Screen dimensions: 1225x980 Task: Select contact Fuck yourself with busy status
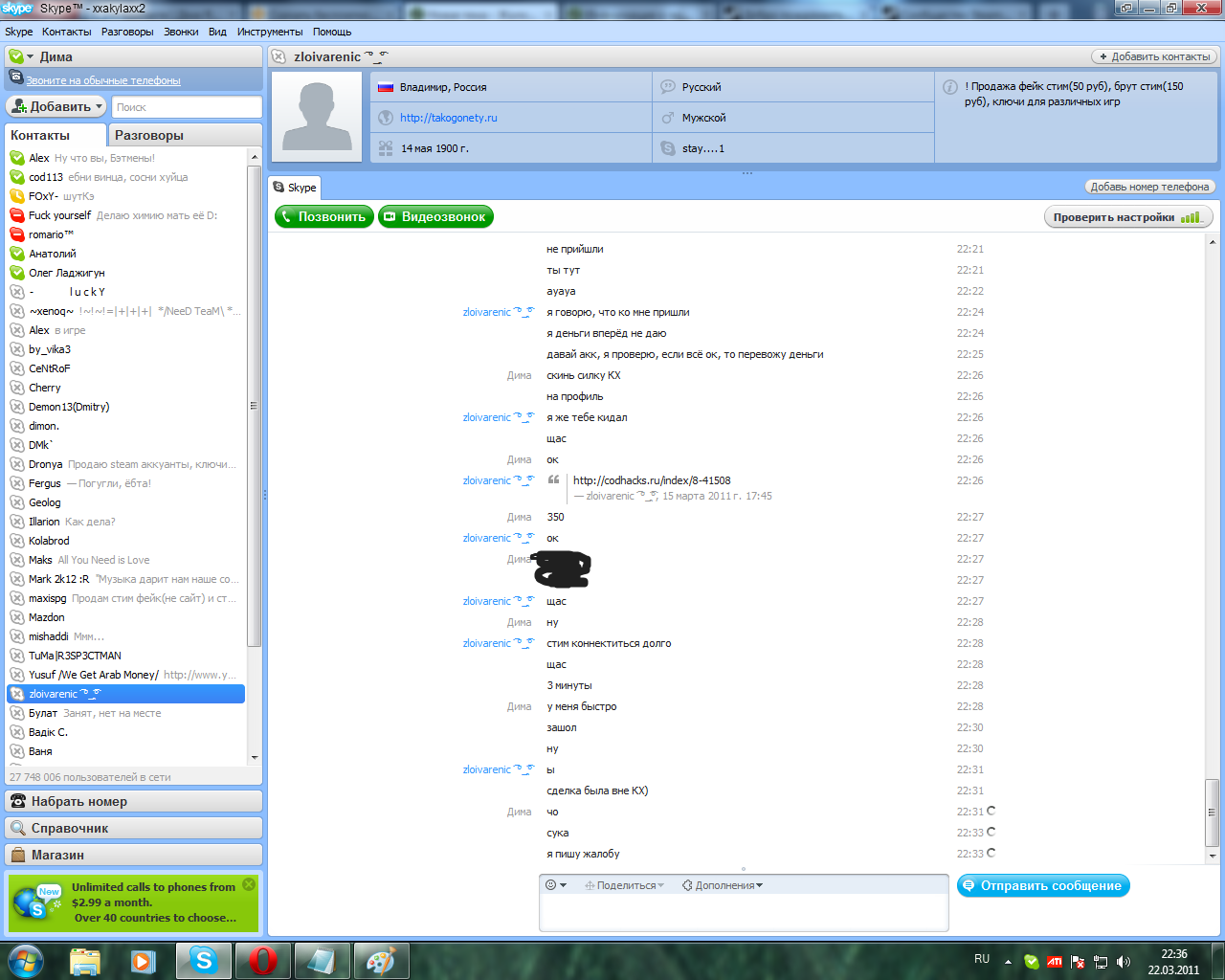pos(126,215)
